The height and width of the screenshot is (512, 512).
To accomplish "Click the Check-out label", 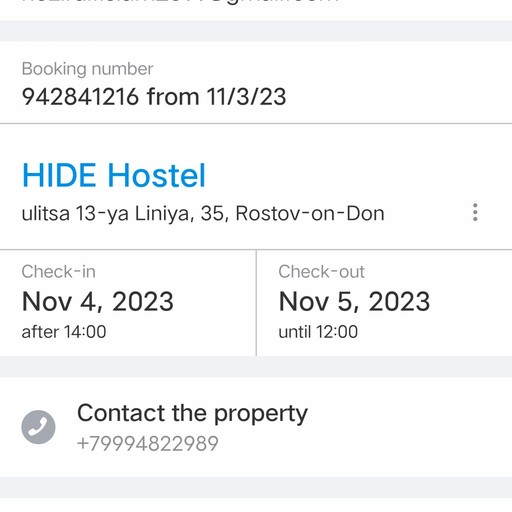I will tap(322, 272).
